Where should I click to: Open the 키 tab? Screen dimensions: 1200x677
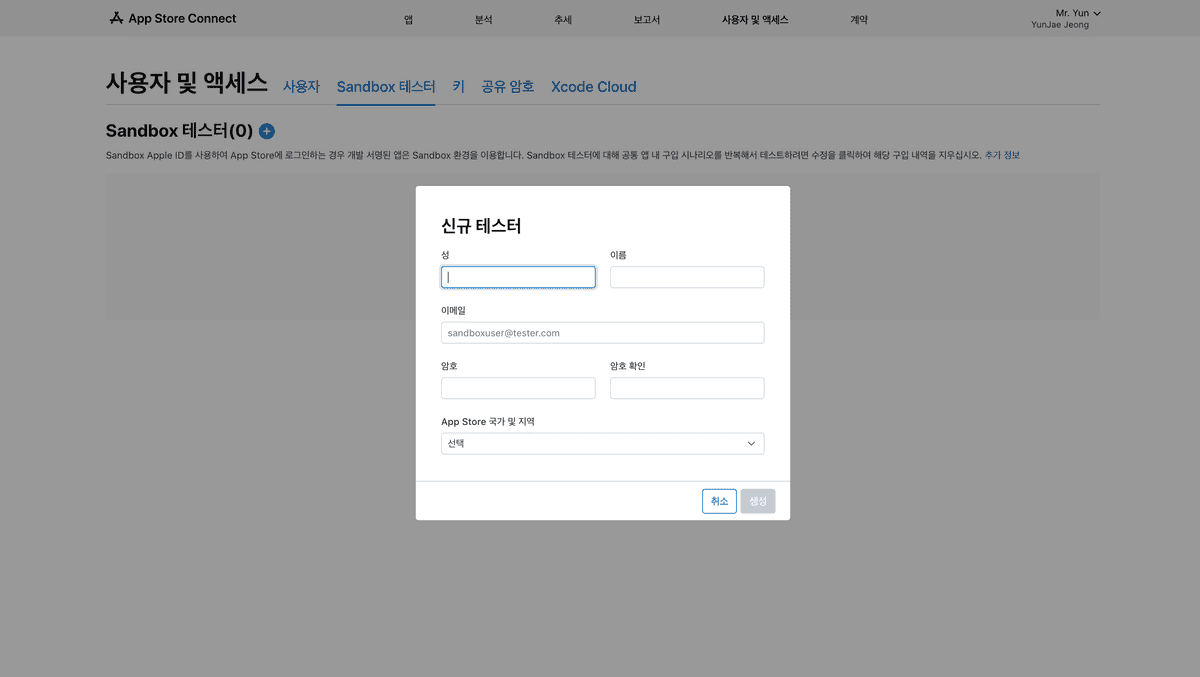point(458,87)
